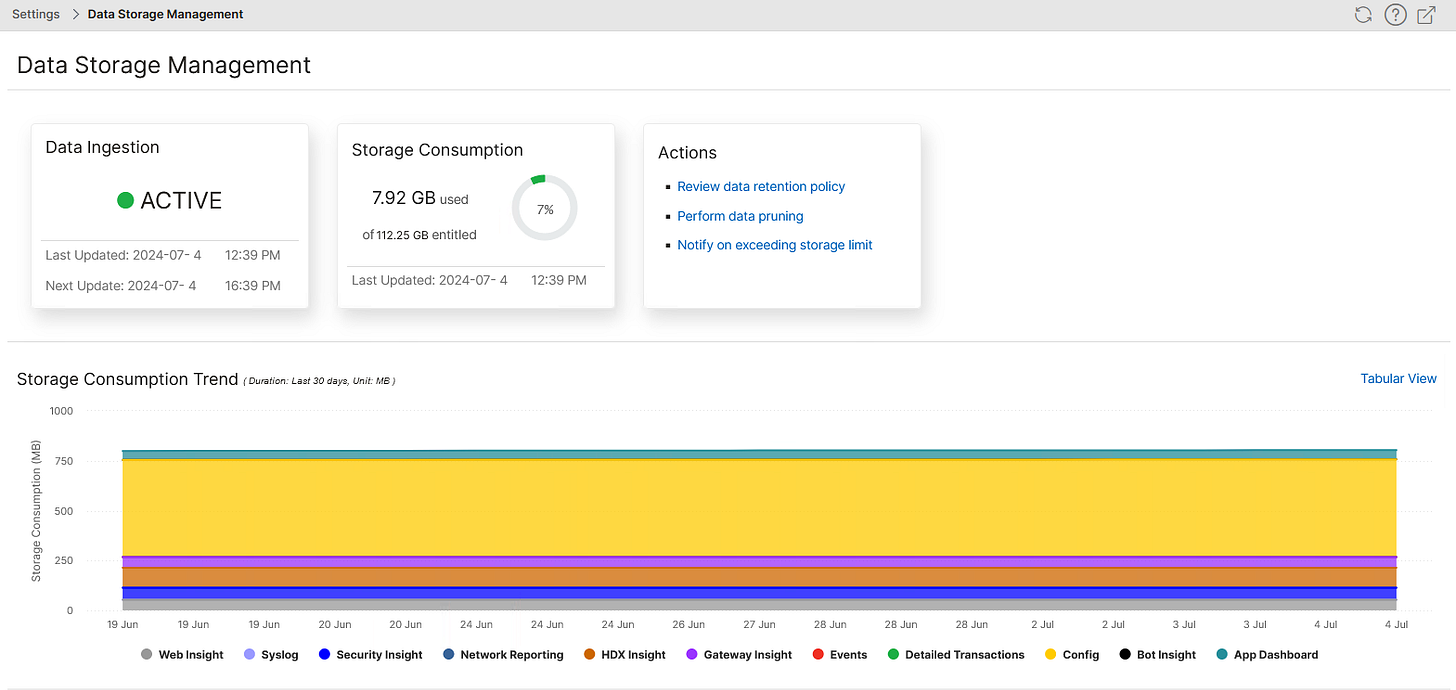This screenshot has height=690, width=1456.
Task: Click gray Web Insight band in chart
Action: tap(759, 605)
